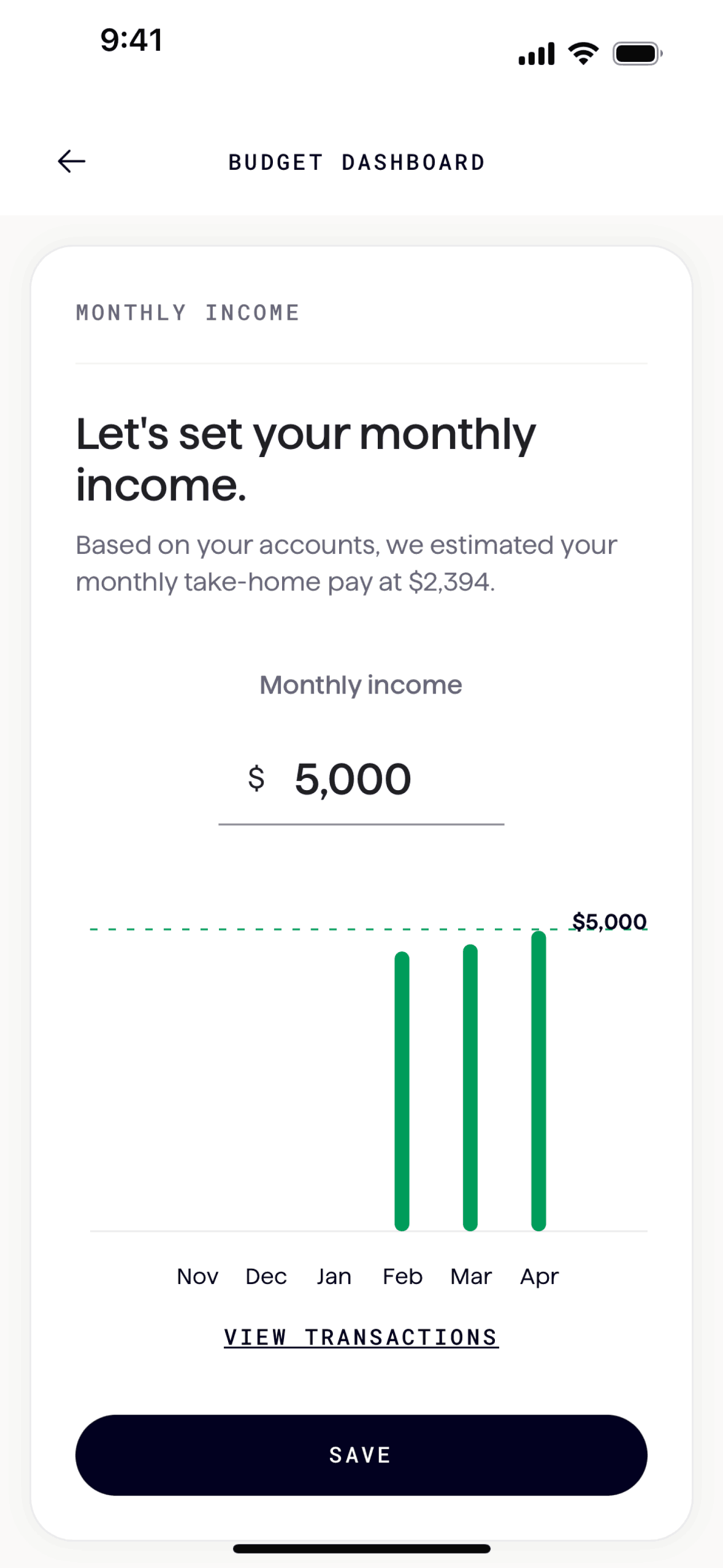Tap the Wi-Fi status icon
Screen dimensions: 723x1568
583,53
